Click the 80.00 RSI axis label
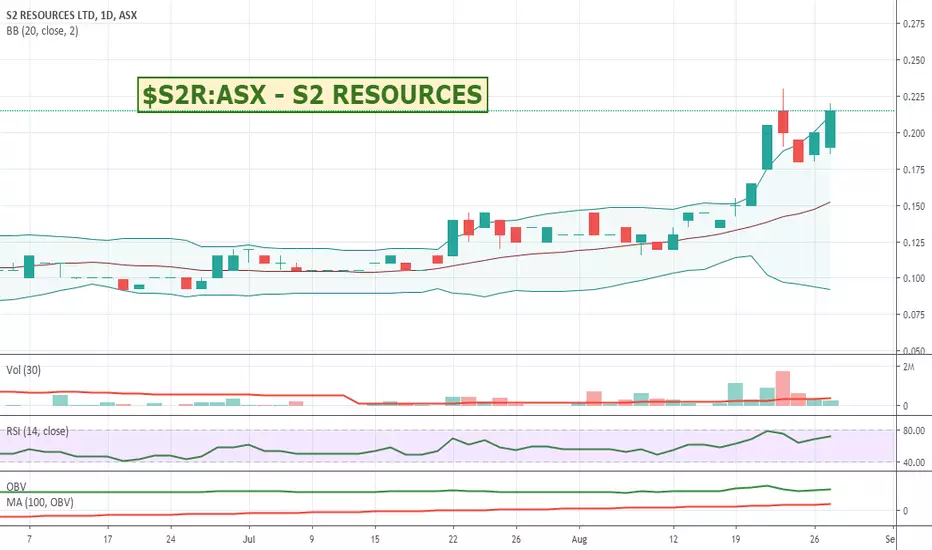Image resolution: width=932 pixels, height=550 pixels. click(914, 430)
